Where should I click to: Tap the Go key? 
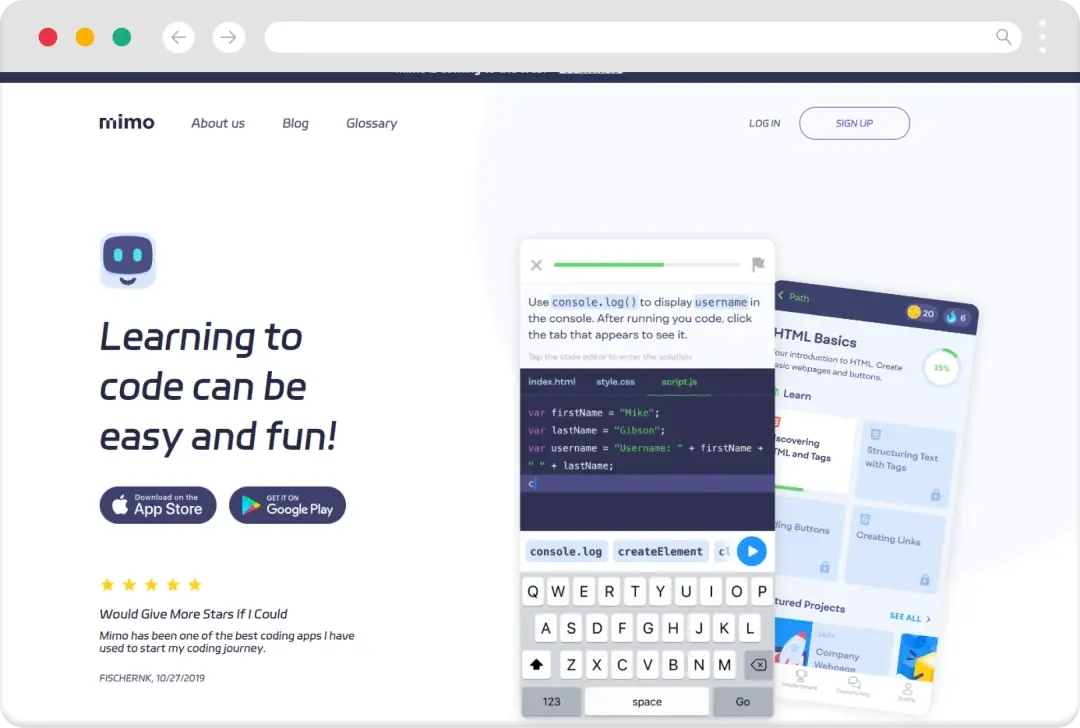(x=742, y=702)
